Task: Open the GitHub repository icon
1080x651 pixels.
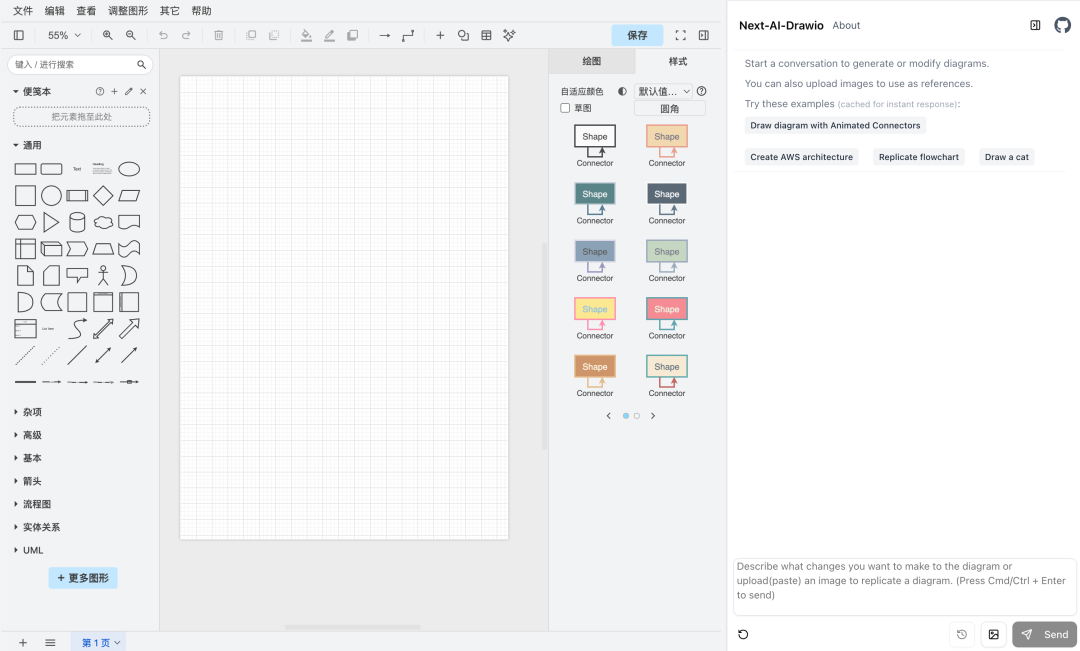Action: click(x=1062, y=25)
